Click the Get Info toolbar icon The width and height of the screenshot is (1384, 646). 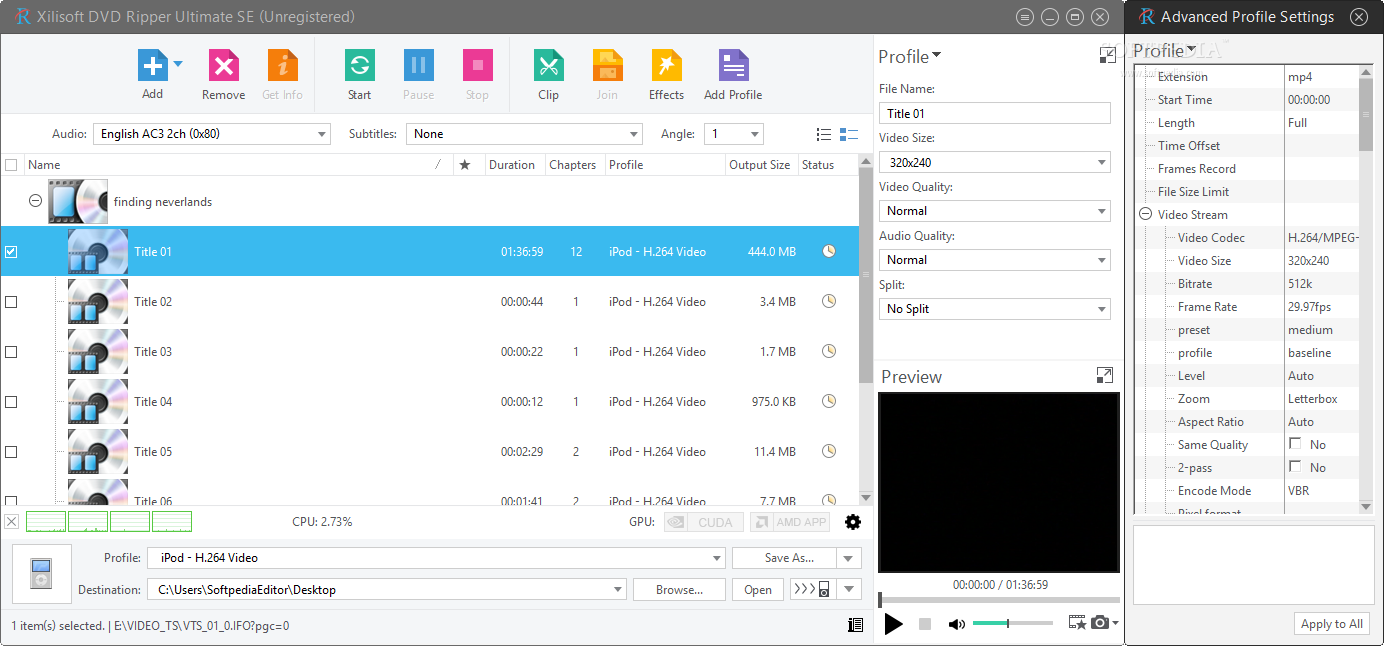click(x=283, y=66)
